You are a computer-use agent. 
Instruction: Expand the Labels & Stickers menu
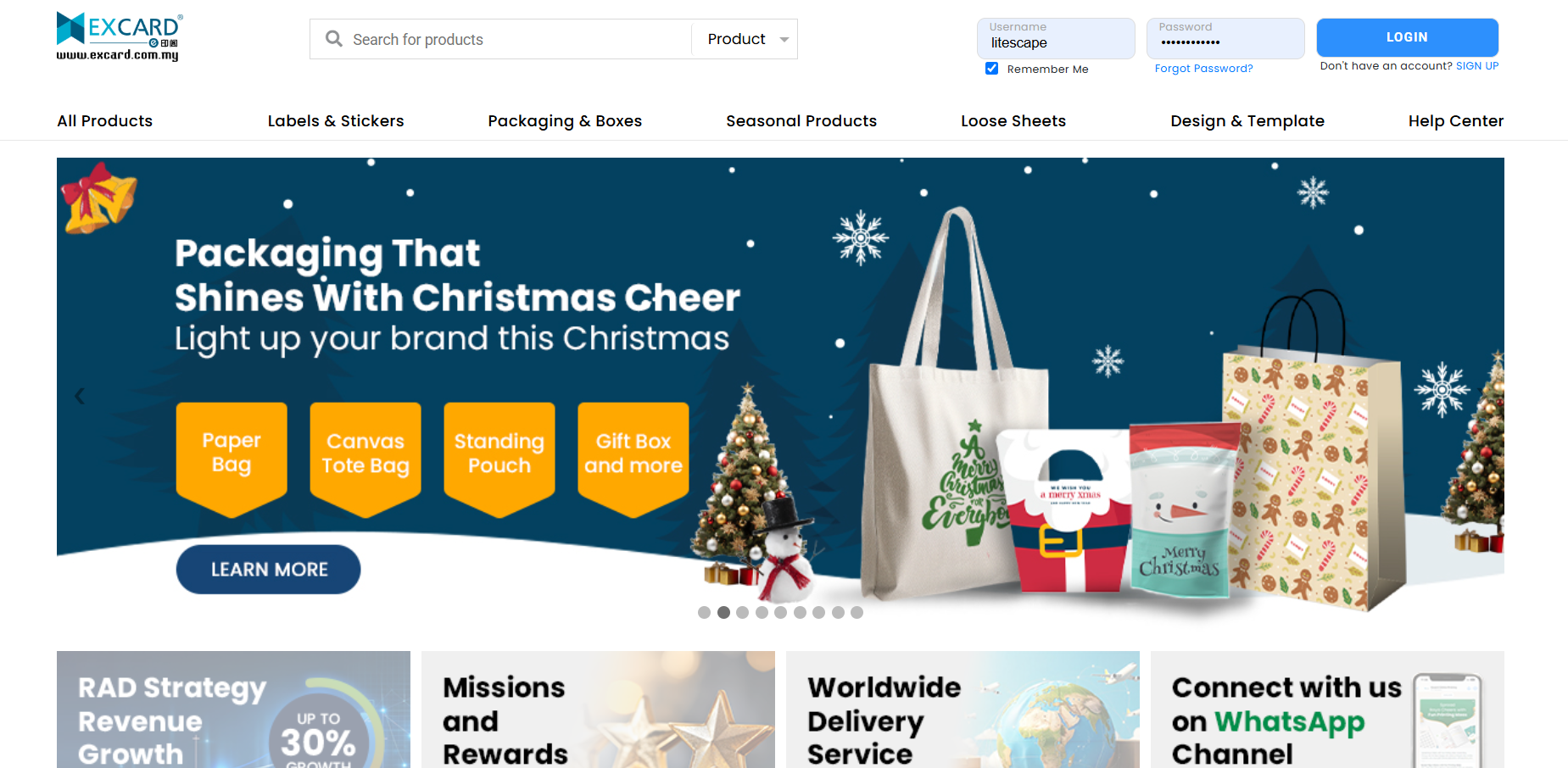pyautogui.click(x=336, y=120)
